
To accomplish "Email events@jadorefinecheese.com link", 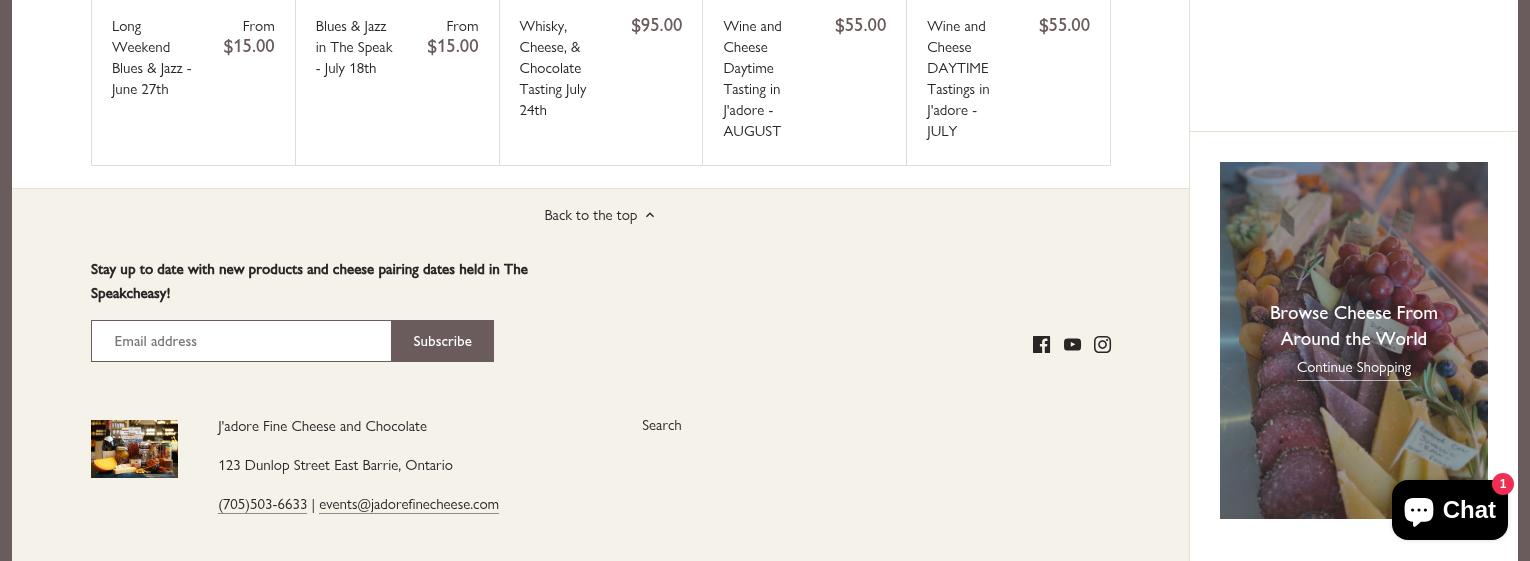I will pyautogui.click(x=408, y=504).
